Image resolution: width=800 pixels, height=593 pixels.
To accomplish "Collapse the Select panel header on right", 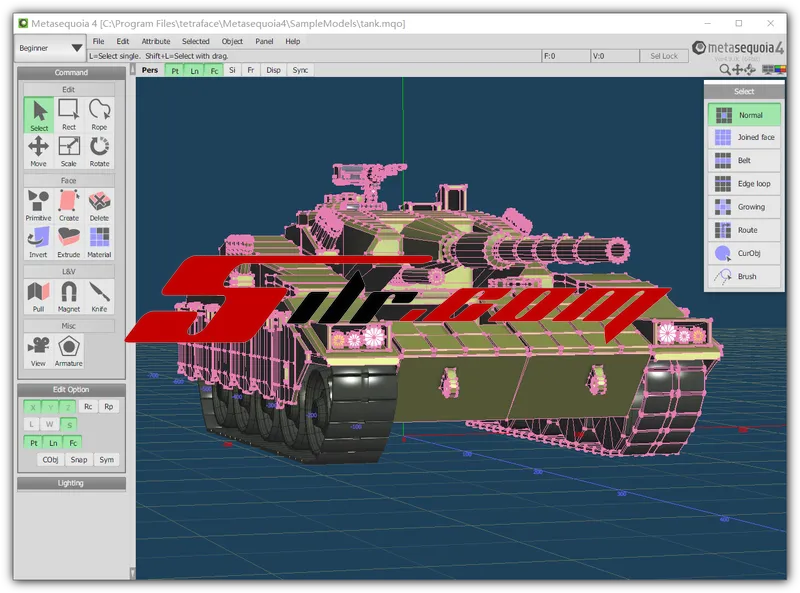I will (744, 91).
